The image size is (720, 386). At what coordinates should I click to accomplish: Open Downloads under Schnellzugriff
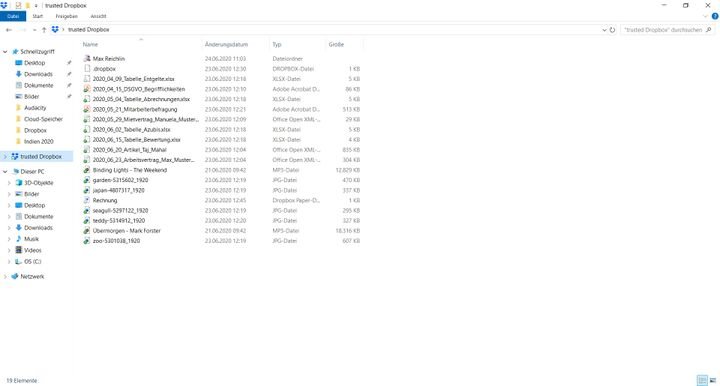(38, 74)
